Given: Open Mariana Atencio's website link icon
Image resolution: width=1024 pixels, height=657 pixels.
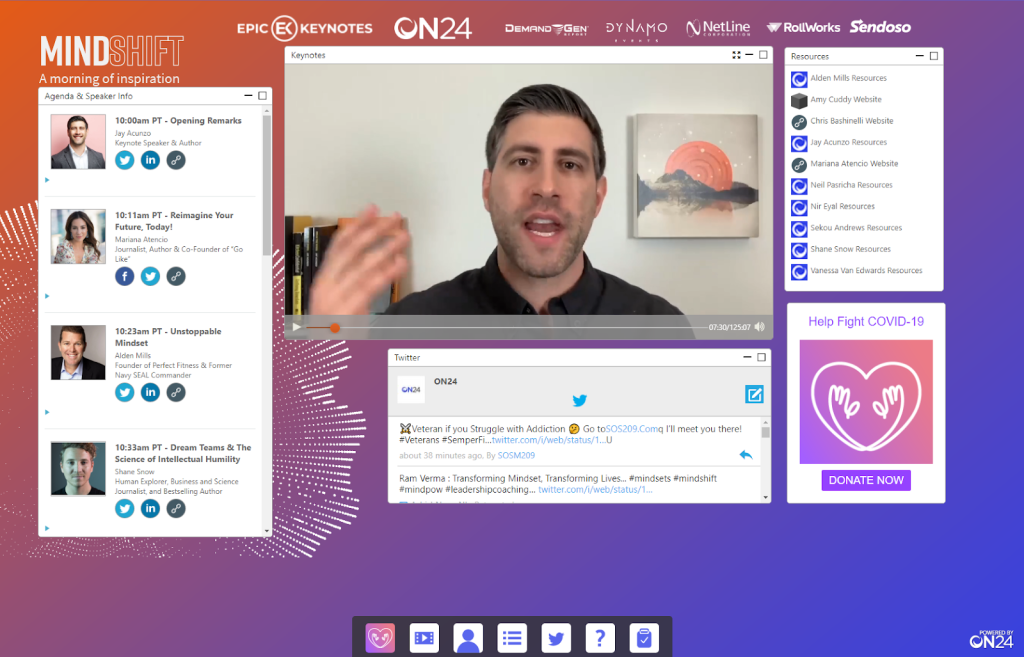Looking at the screenshot, I should click(176, 276).
